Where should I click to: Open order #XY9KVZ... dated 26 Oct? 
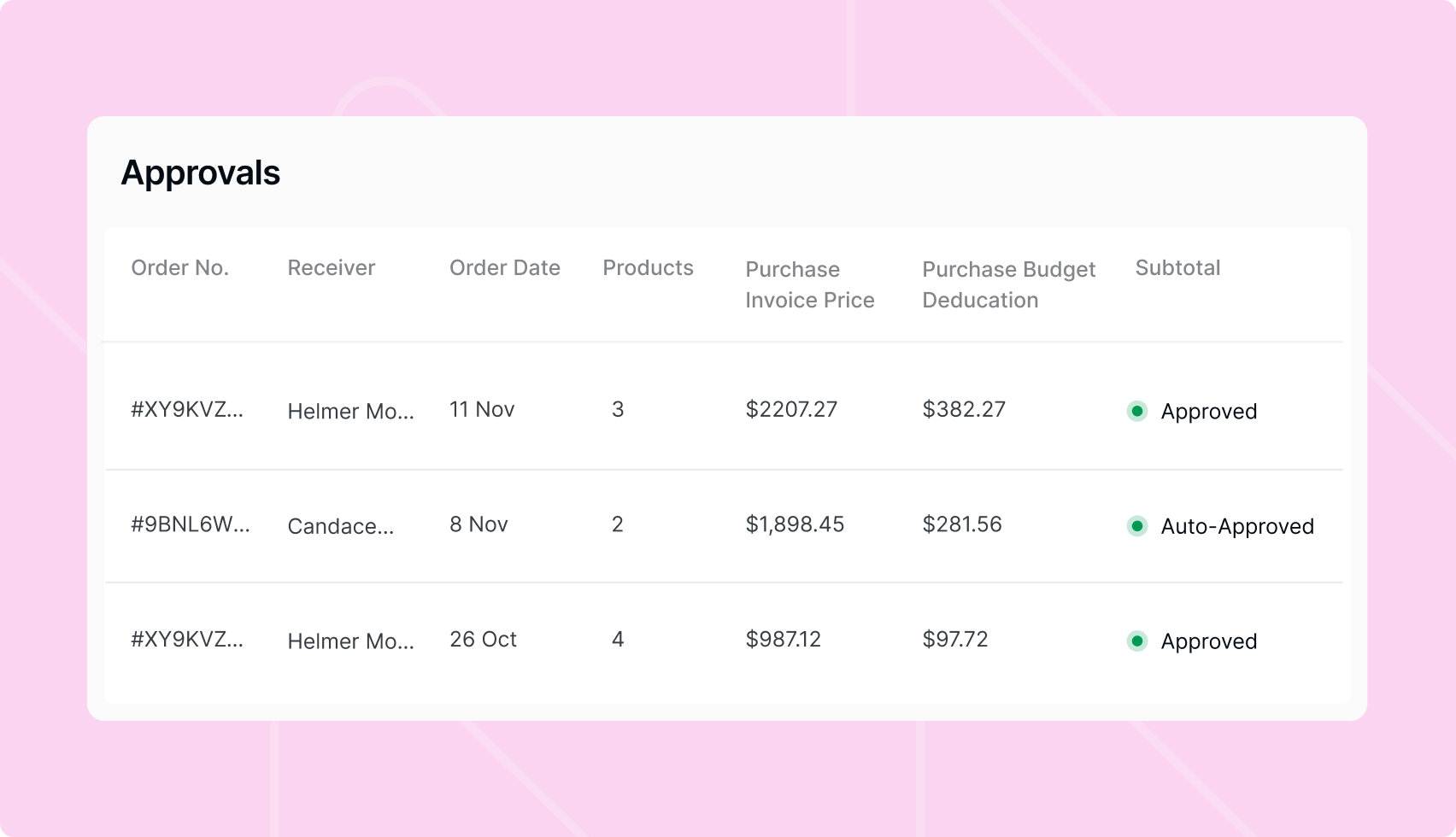(187, 640)
